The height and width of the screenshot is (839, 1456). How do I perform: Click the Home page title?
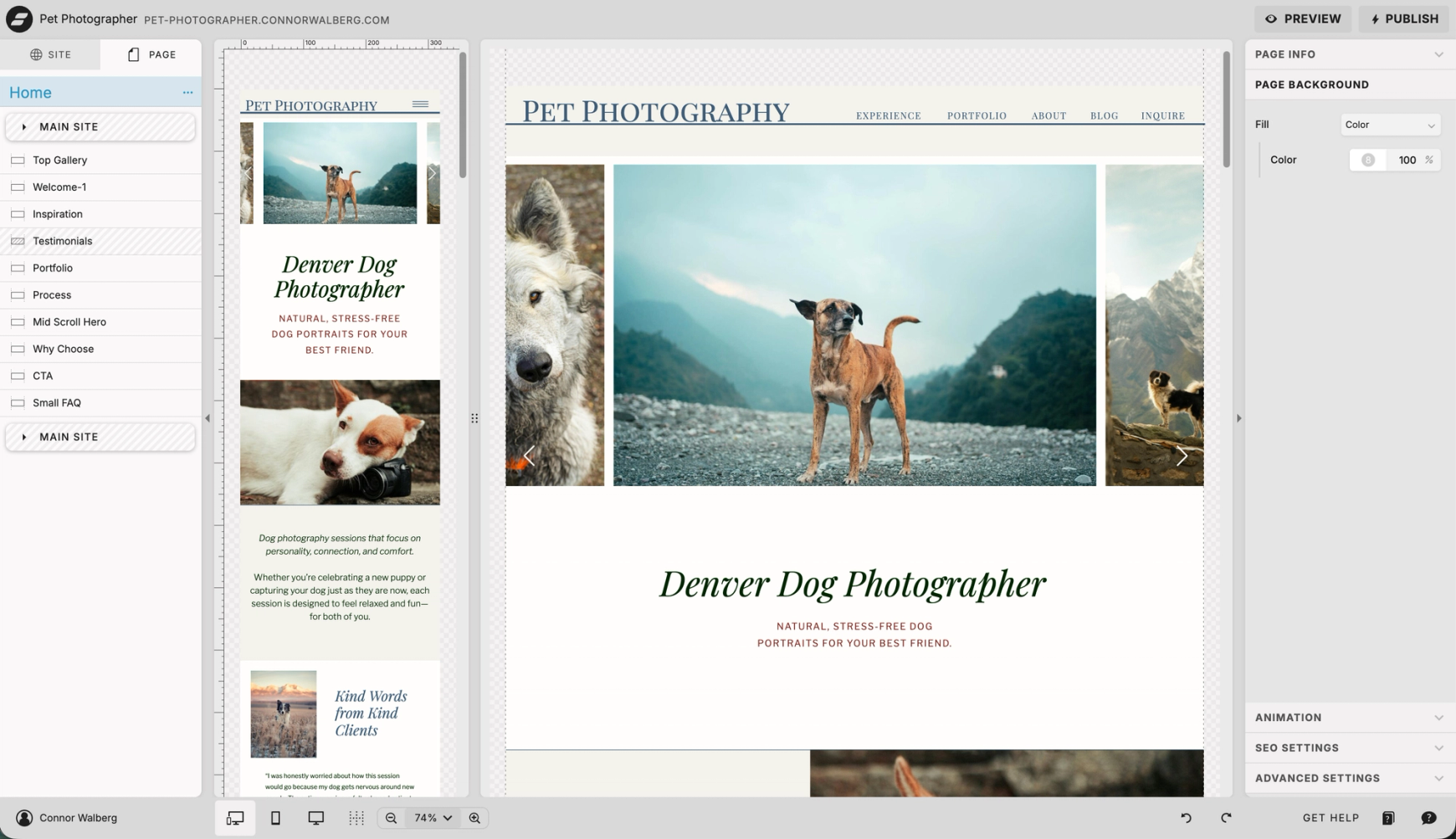[30, 93]
